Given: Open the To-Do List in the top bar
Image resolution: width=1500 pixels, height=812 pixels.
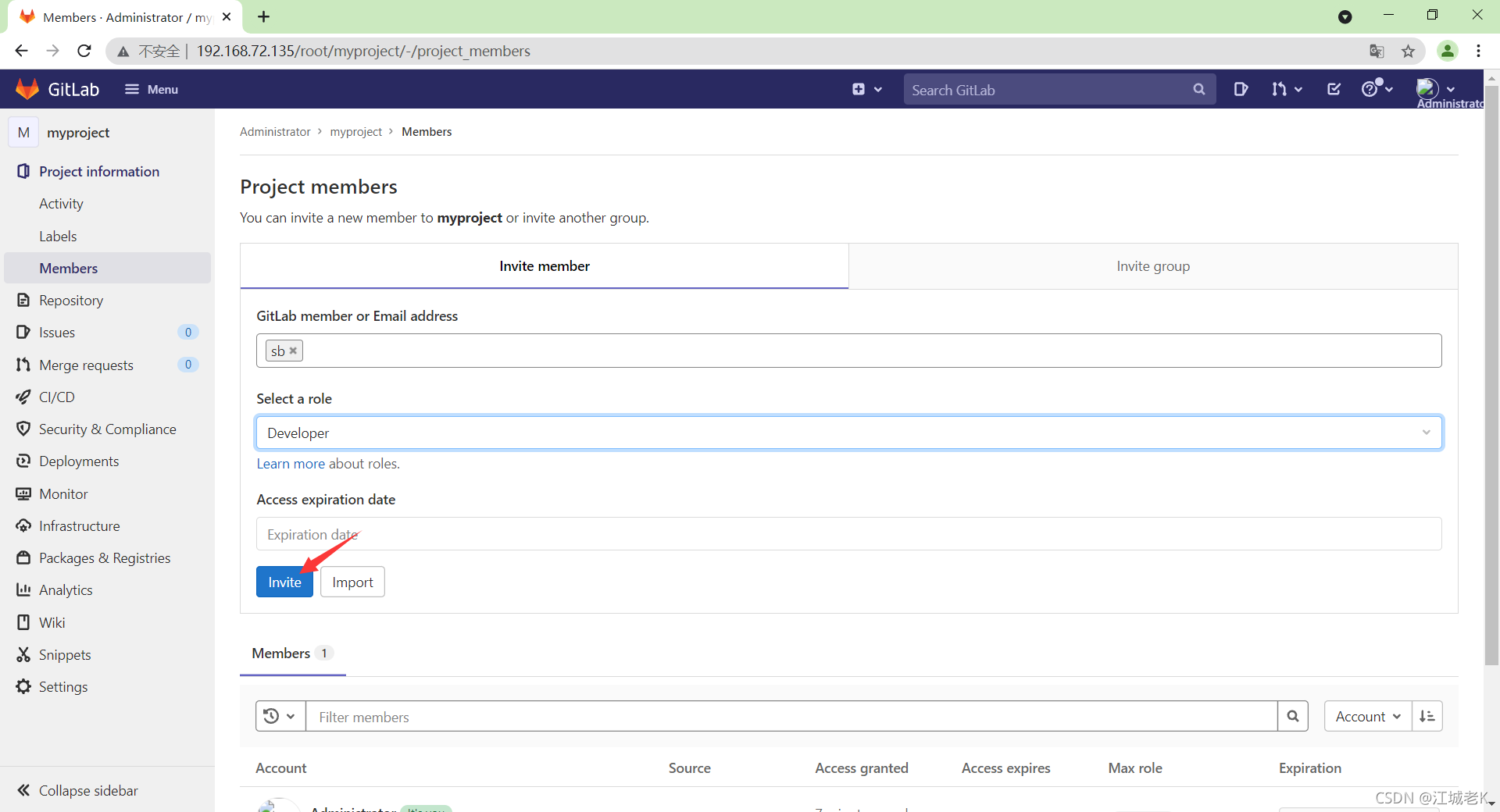Looking at the screenshot, I should pyautogui.click(x=1334, y=89).
